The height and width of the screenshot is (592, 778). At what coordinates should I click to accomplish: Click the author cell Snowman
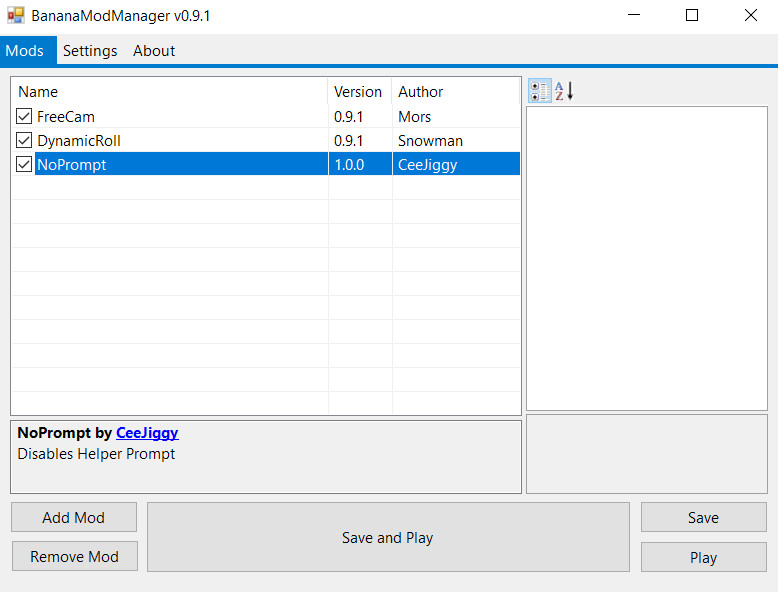click(x=430, y=140)
